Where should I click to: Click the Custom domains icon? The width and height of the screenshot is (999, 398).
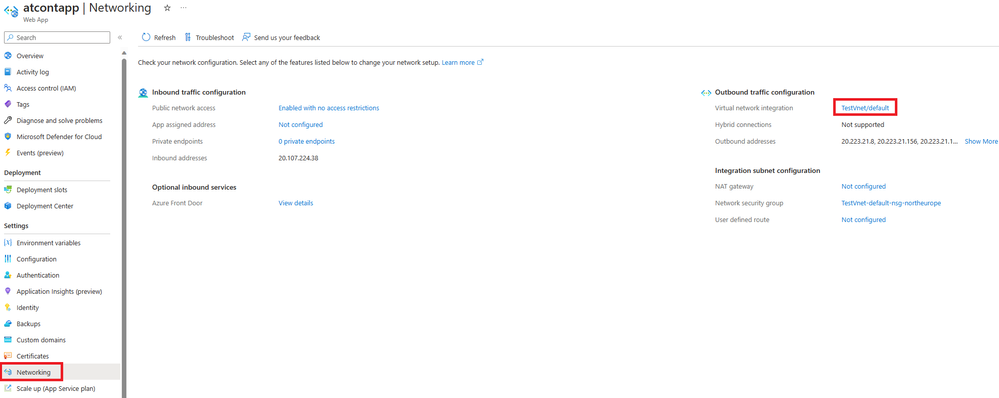coord(8,340)
